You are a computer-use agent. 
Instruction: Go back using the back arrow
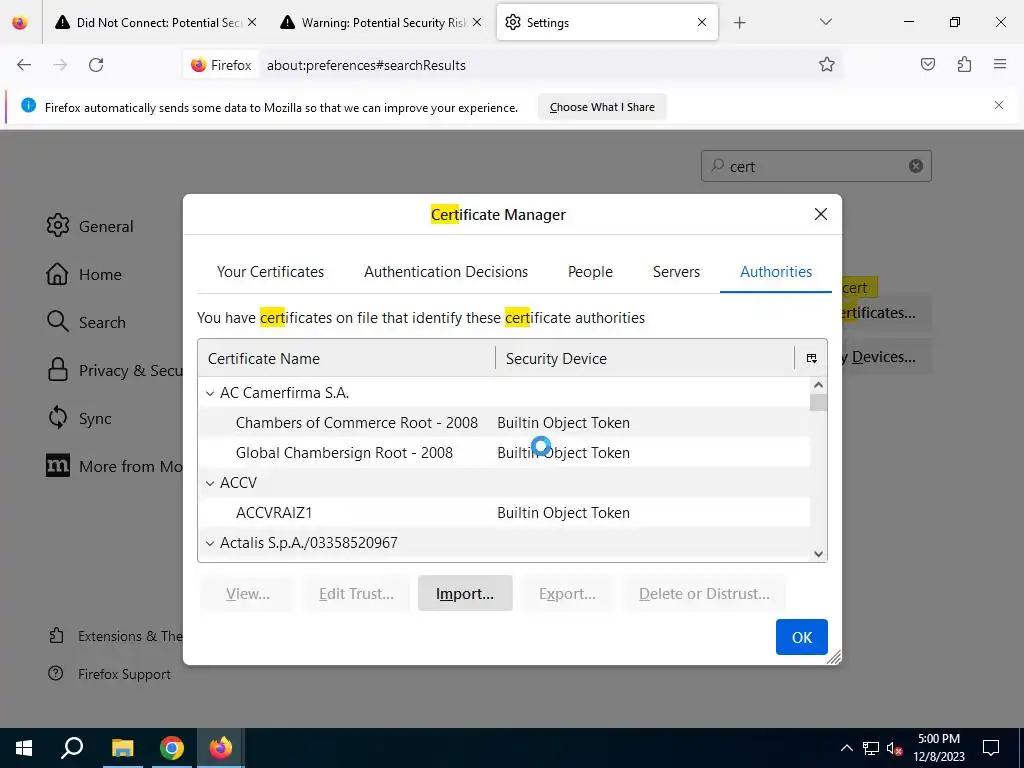pos(24,65)
